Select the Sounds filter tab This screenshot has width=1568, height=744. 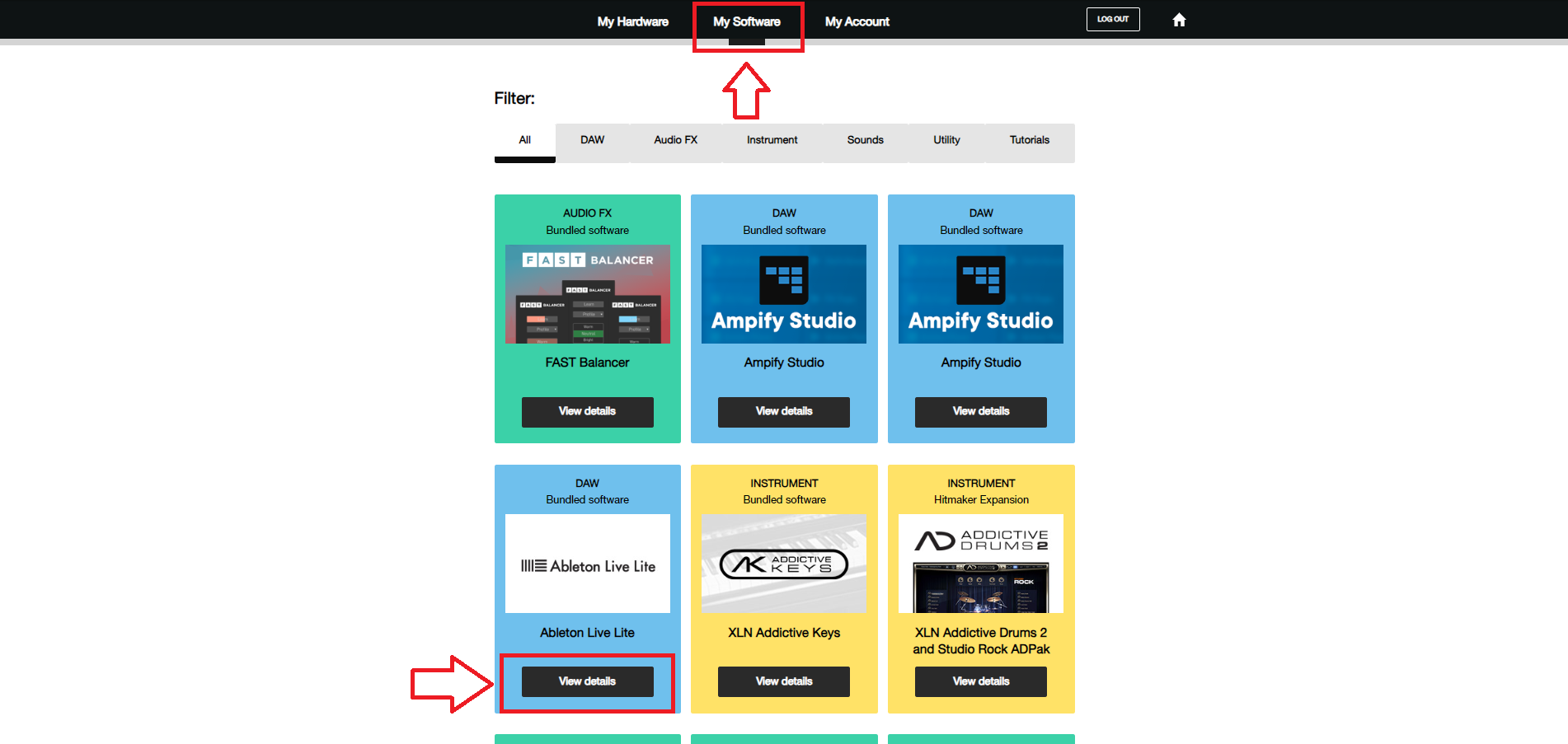point(866,141)
